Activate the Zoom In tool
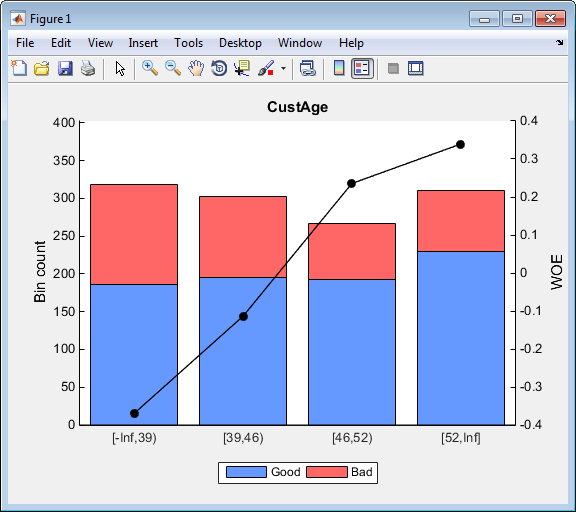576x512 pixels. [x=150, y=68]
